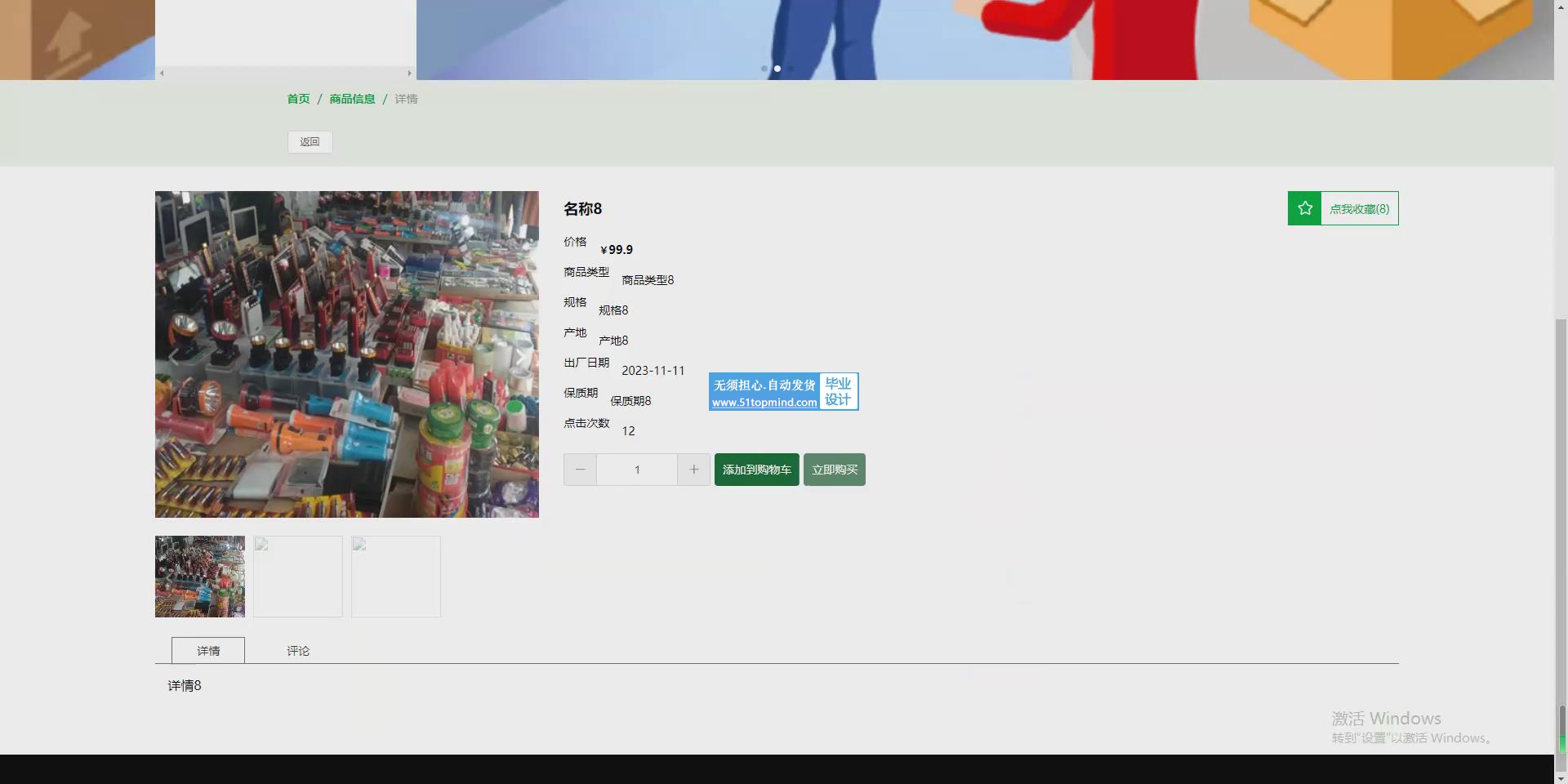
Task: Click the product title 名称8
Action: (583, 209)
